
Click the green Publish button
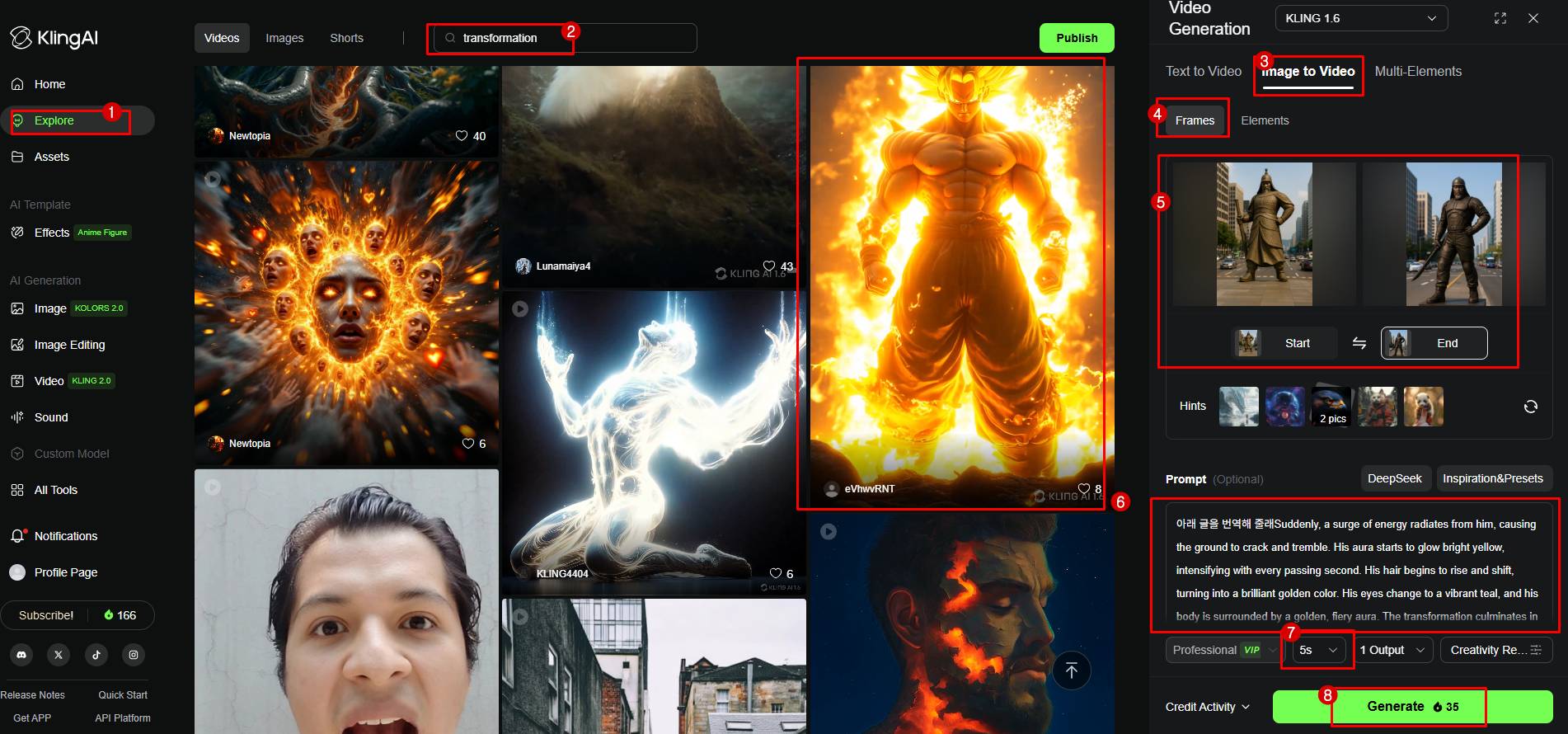1077,38
